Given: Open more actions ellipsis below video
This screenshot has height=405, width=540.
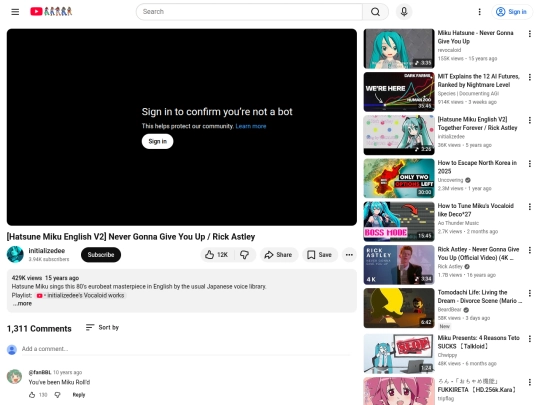Looking at the screenshot, I should pos(349,255).
